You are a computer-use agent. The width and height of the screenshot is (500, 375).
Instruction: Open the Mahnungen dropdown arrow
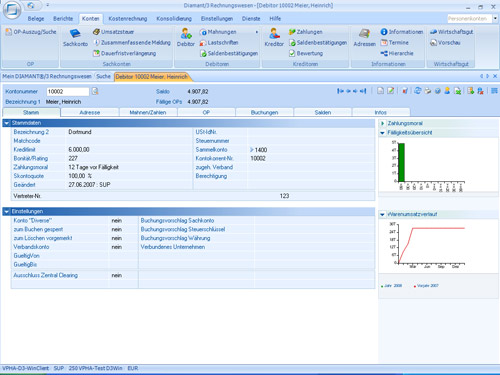pyautogui.click(x=257, y=32)
